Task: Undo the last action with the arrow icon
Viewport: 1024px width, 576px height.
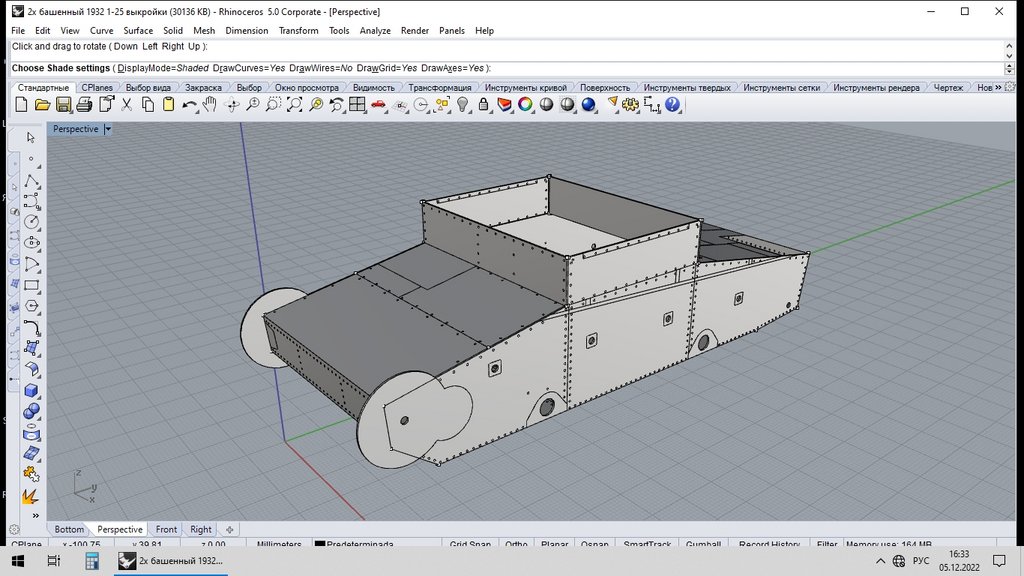Action: coord(189,104)
